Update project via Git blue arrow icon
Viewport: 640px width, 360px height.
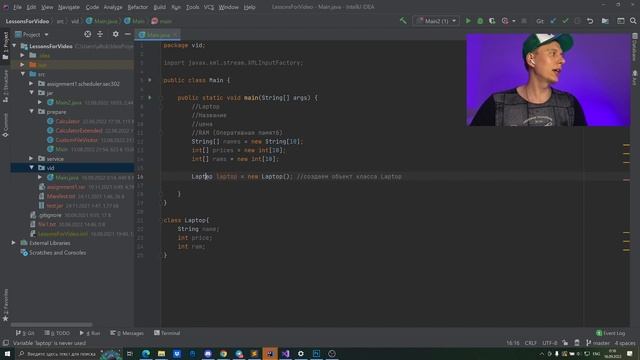[x=553, y=21]
